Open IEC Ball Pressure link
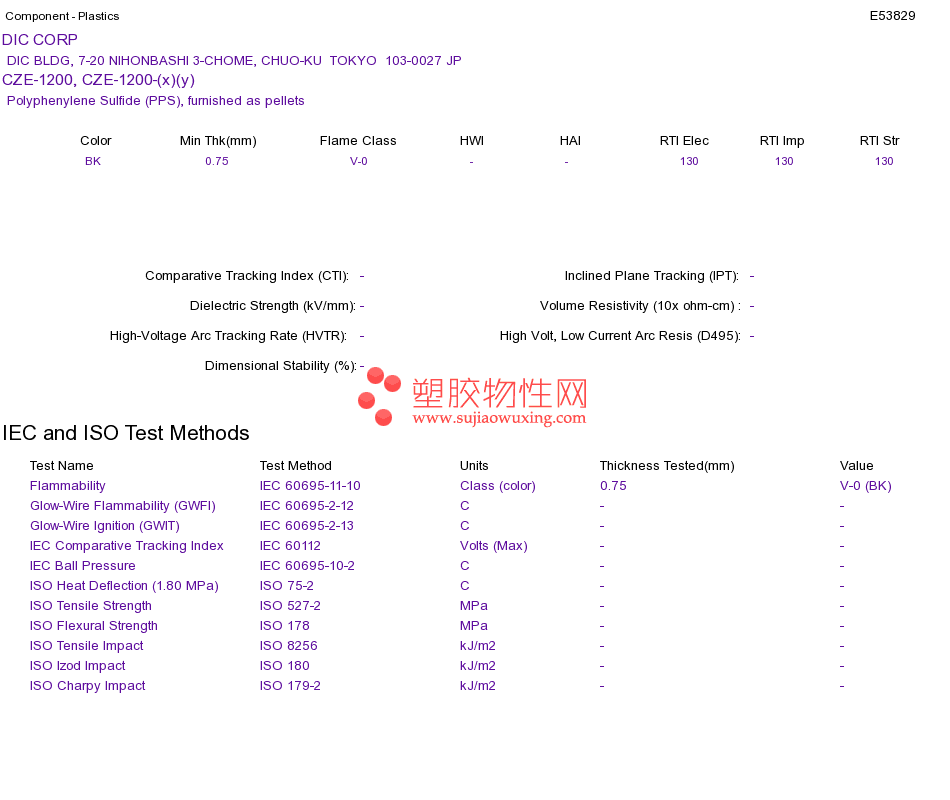This screenshot has height=800, width=950. pos(82,566)
